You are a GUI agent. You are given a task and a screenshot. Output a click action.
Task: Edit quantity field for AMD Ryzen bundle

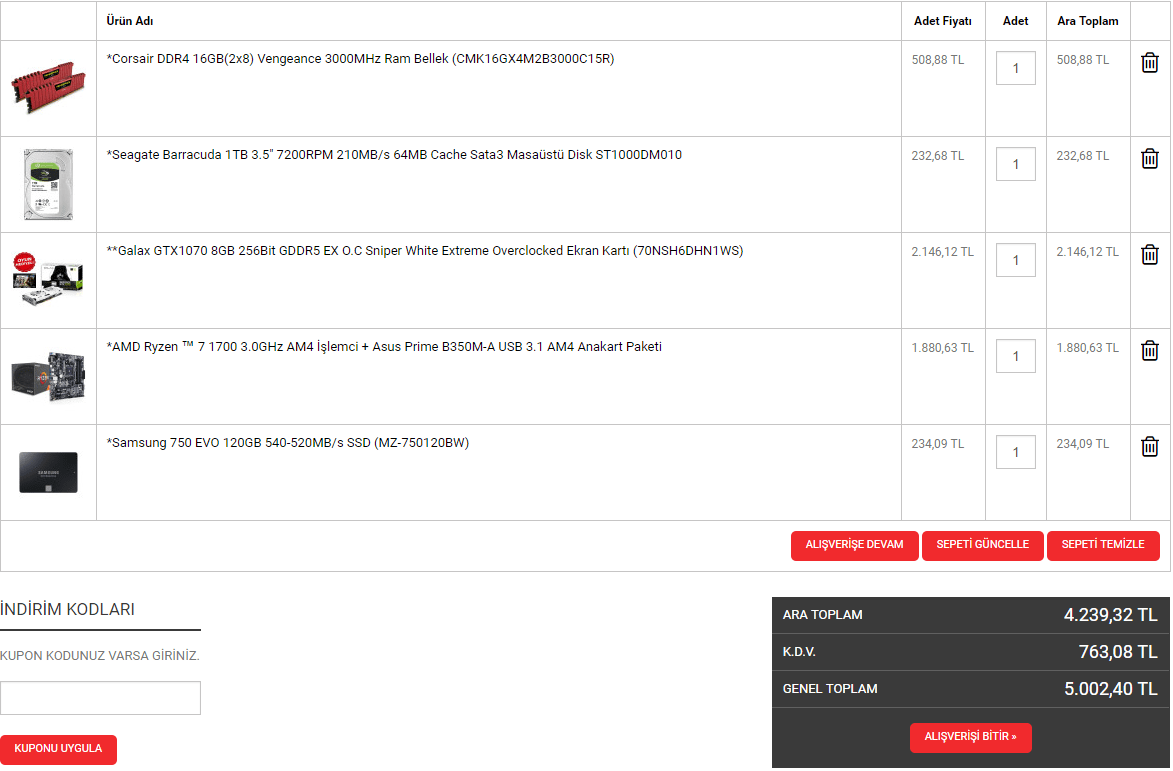click(1015, 356)
